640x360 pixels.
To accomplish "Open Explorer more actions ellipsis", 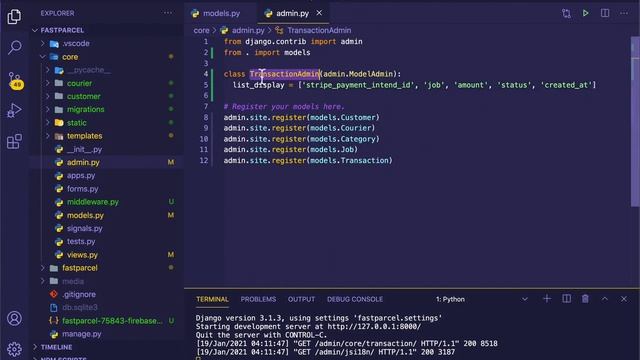I will (x=168, y=13).
